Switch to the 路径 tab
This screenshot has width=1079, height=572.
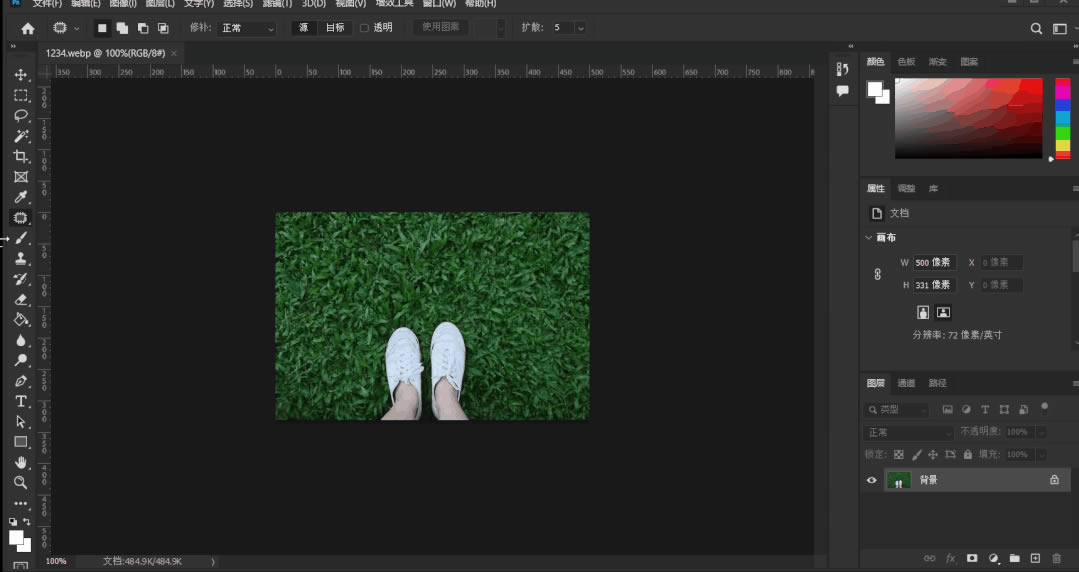pyautogui.click(x=937, y=383)
